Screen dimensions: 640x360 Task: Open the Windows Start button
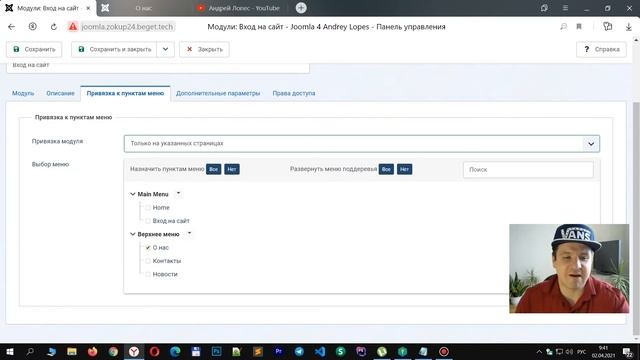[x=10, y=351]
